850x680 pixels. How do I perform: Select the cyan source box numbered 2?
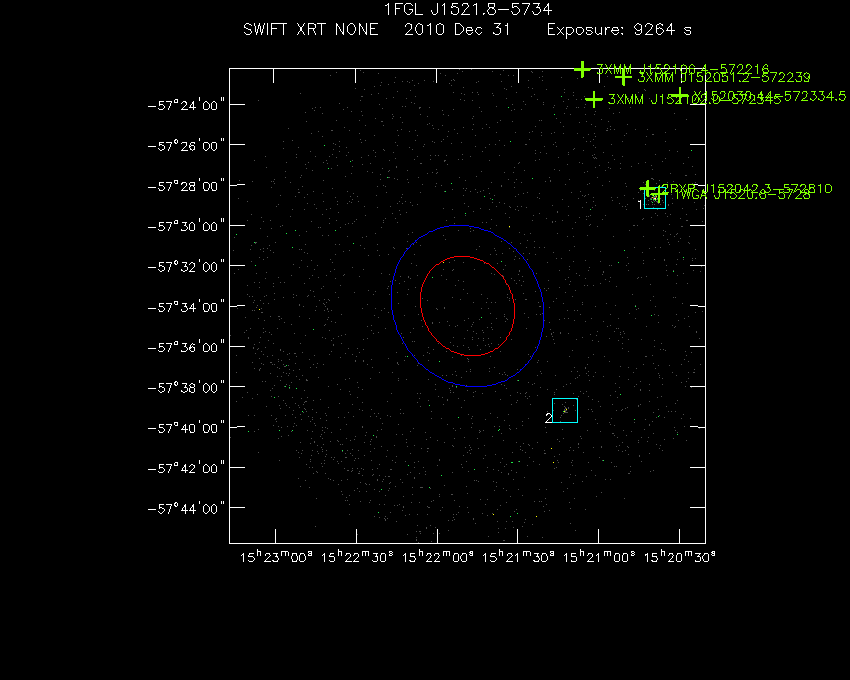565,410
